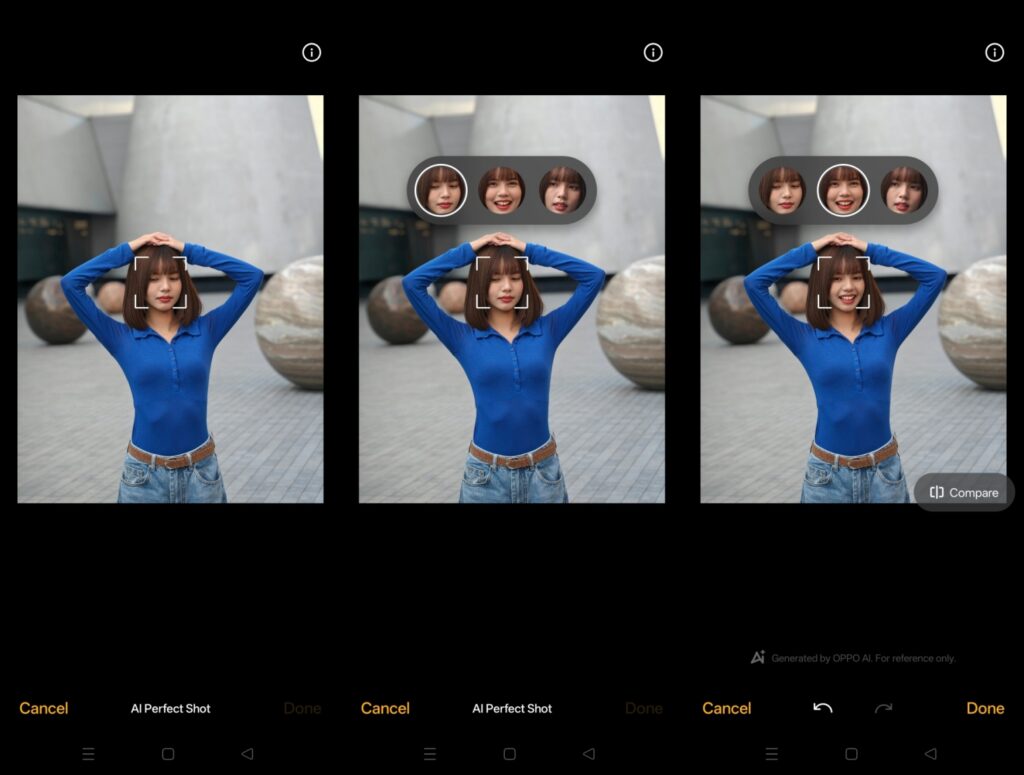This screenshot has width=1024, height=775.
Task: Select the first face option on right screen
Action: tap(782, 190)
